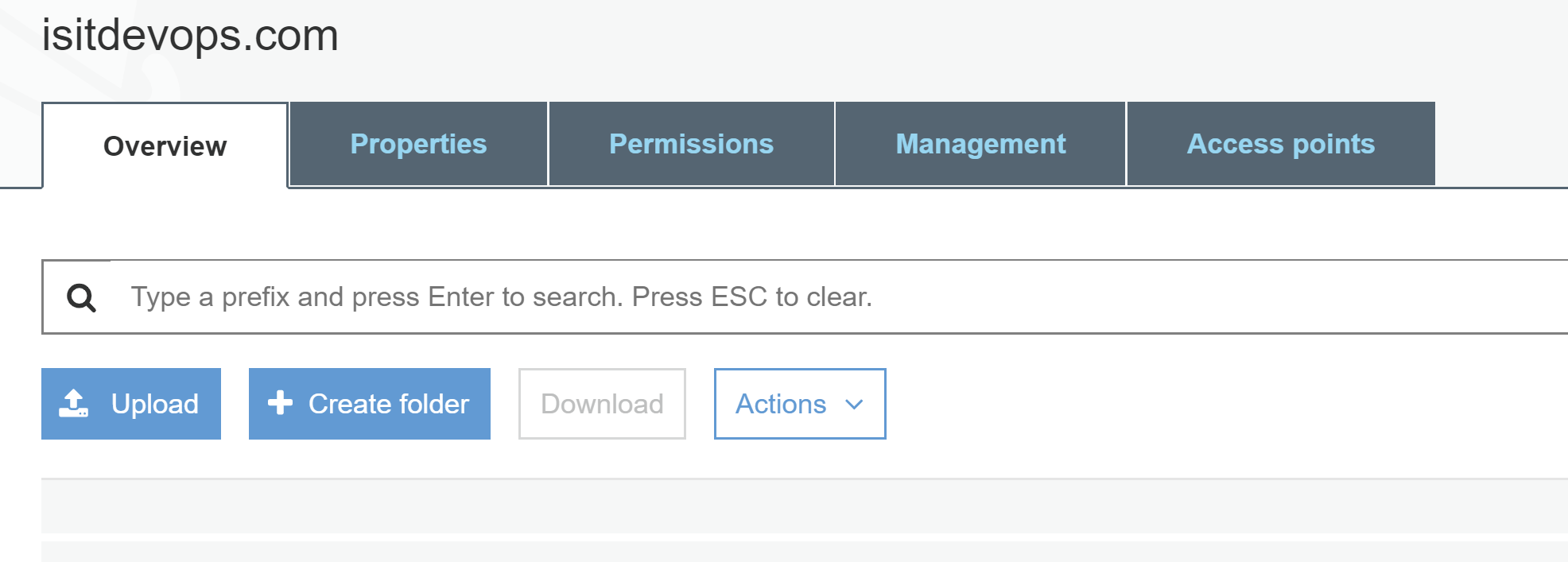Click the Upload button
Screen dimensions: 1568x562
(x=131, y=404)
